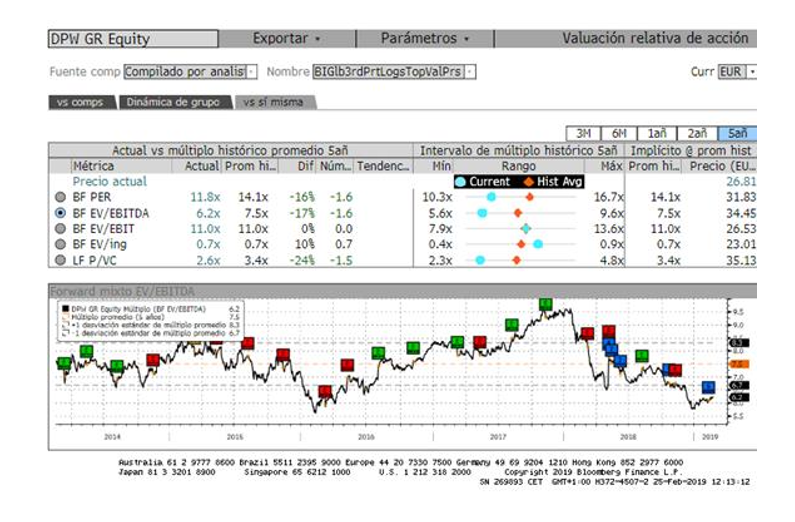This screenshot has width=795, height=522.
Task: Click the red marker at the 2015 chart low
Action: (x=325, y=391)
